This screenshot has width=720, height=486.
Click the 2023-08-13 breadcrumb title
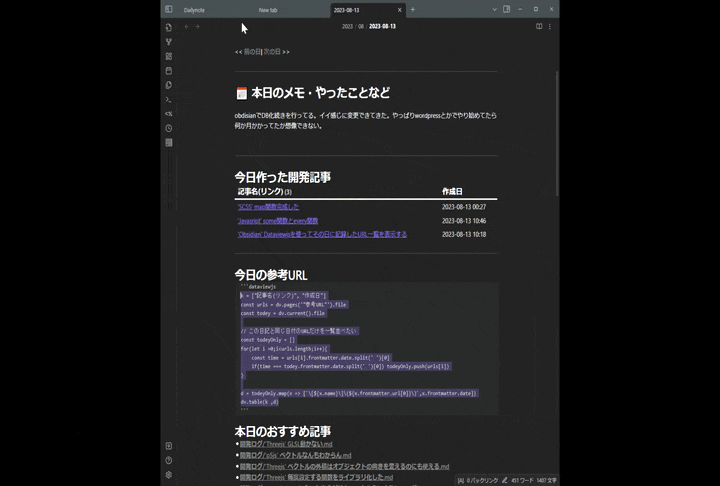tap(382, 27)
